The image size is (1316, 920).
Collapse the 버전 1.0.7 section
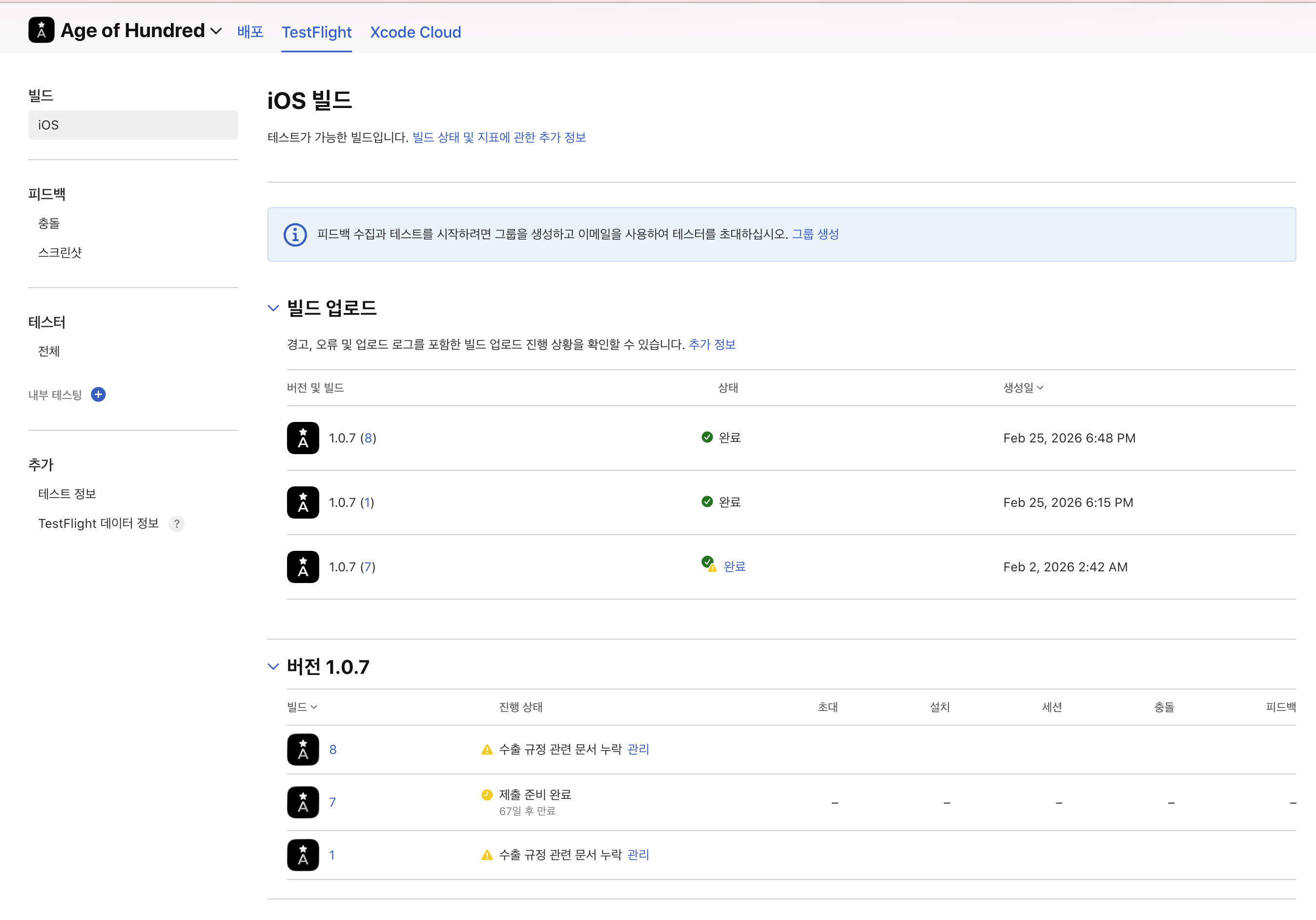(x=273, y=667)
